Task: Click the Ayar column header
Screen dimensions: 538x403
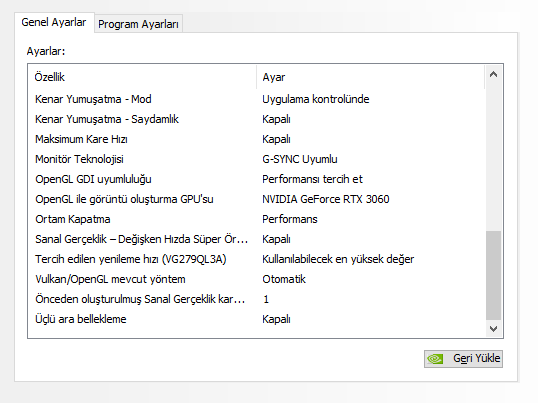Action: pyautogui.click(x=371, y=77)
